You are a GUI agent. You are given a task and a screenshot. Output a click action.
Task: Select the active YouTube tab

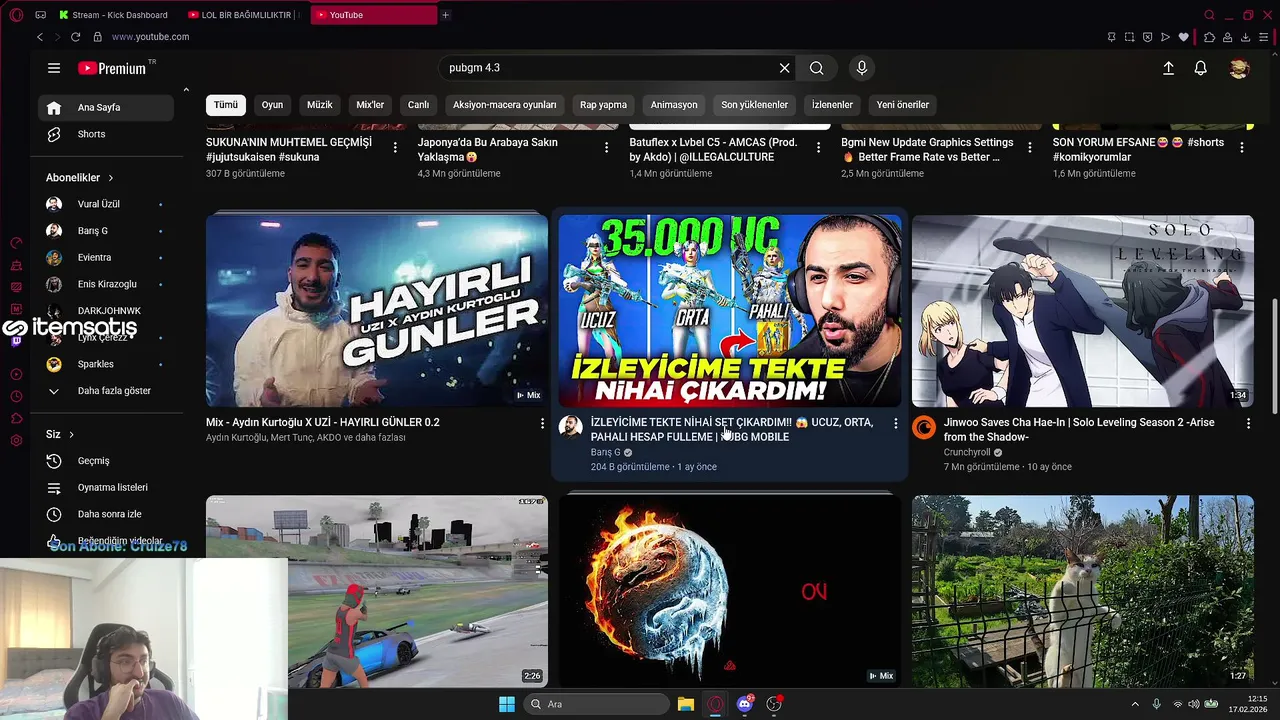pos(373,15)
